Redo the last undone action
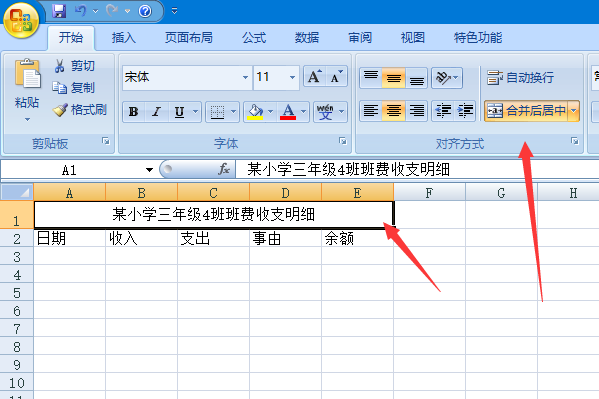This screenshot has height=399, width=599. [112, 11]
